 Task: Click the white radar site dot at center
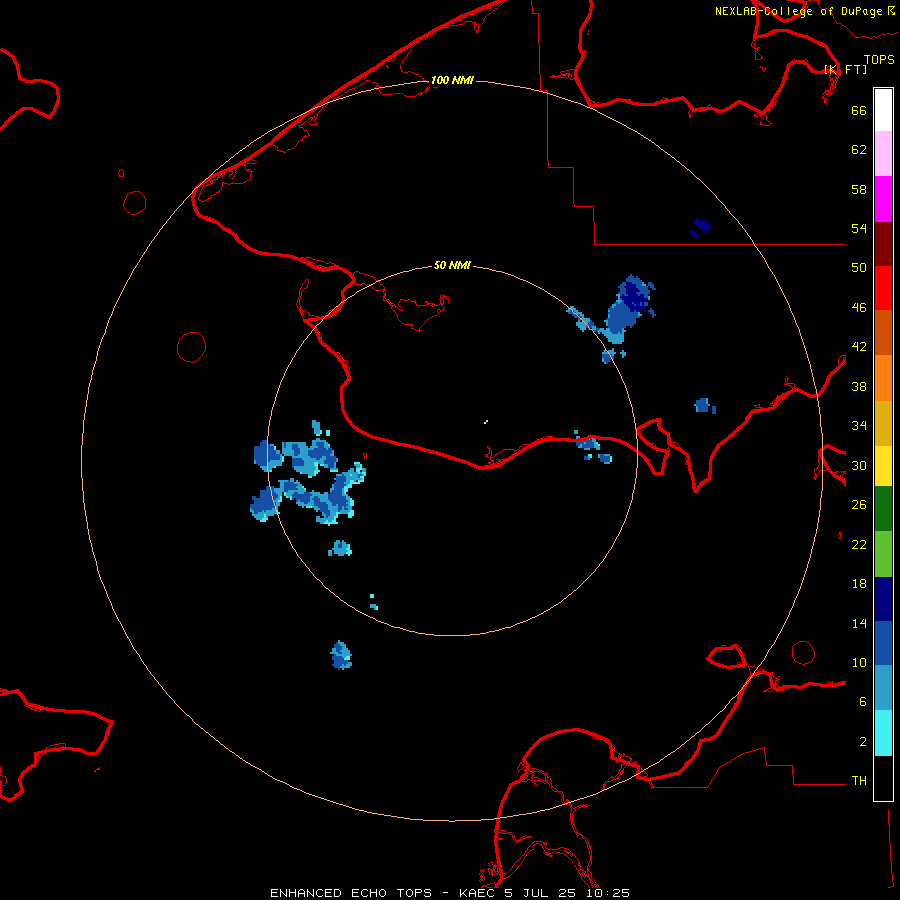(486, 422)
